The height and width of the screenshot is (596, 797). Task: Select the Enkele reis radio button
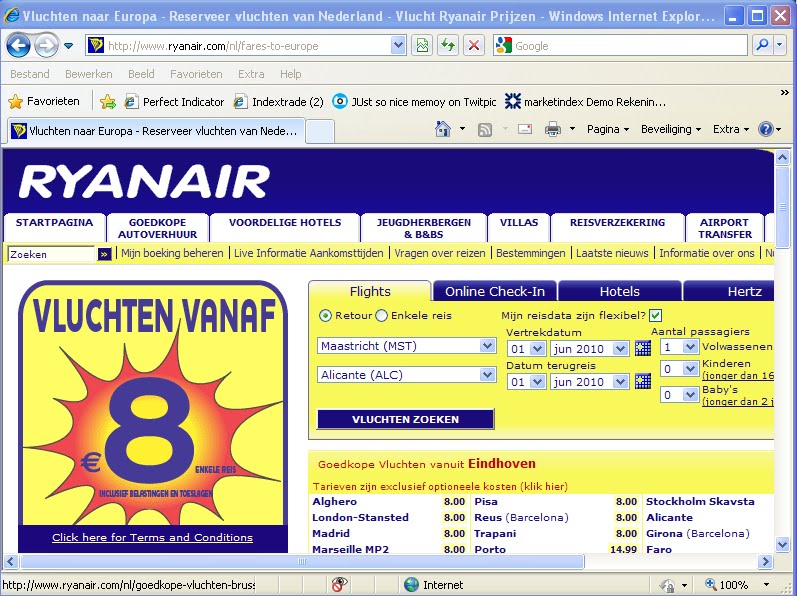click(381, 316)
